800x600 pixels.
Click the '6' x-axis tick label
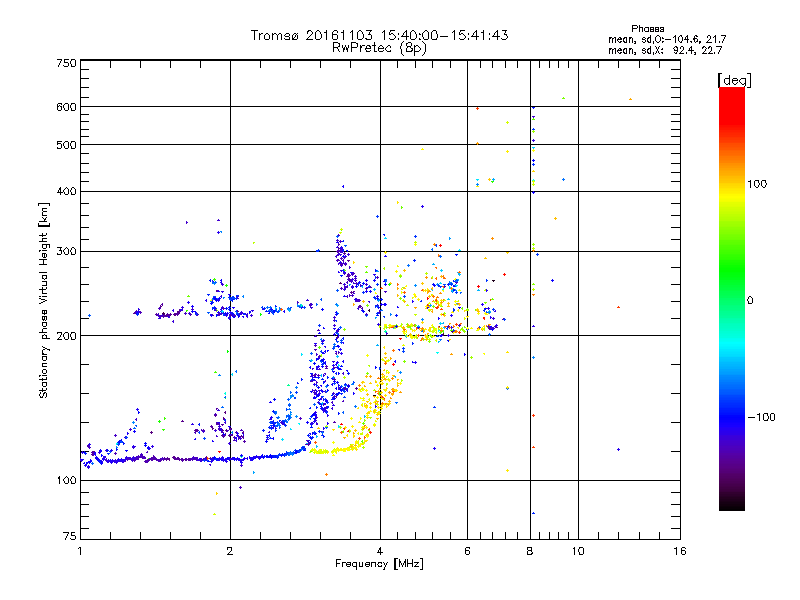pyautogui.click(x=467, y=551)
